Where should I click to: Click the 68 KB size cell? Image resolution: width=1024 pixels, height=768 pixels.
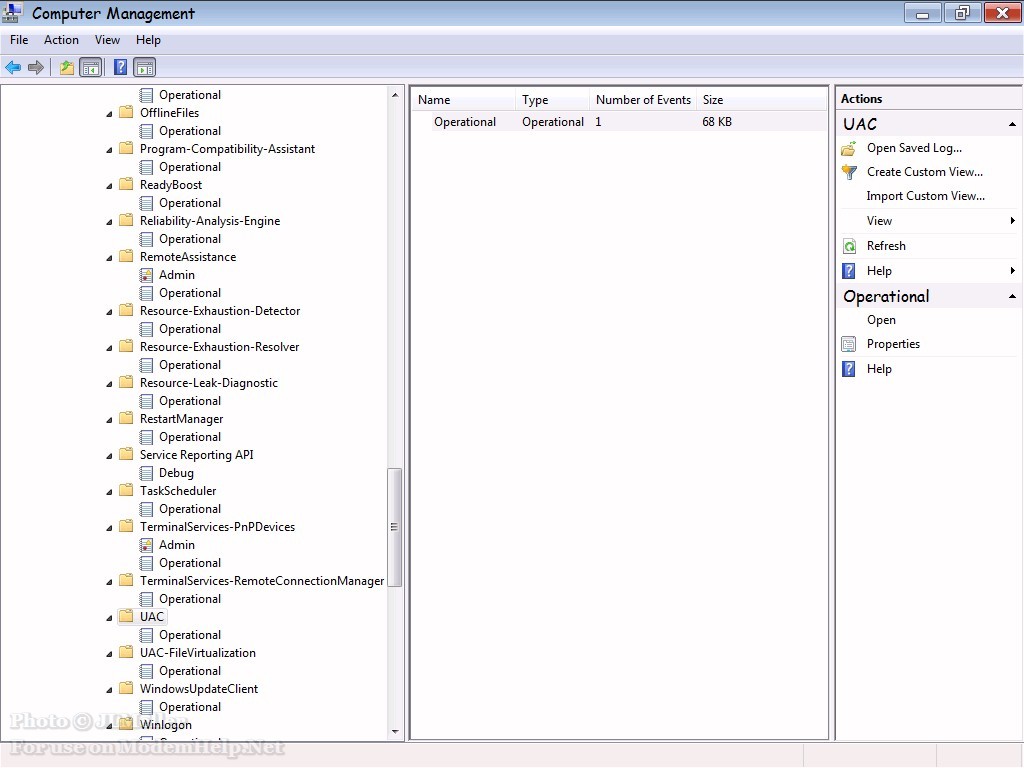(717, 122)
